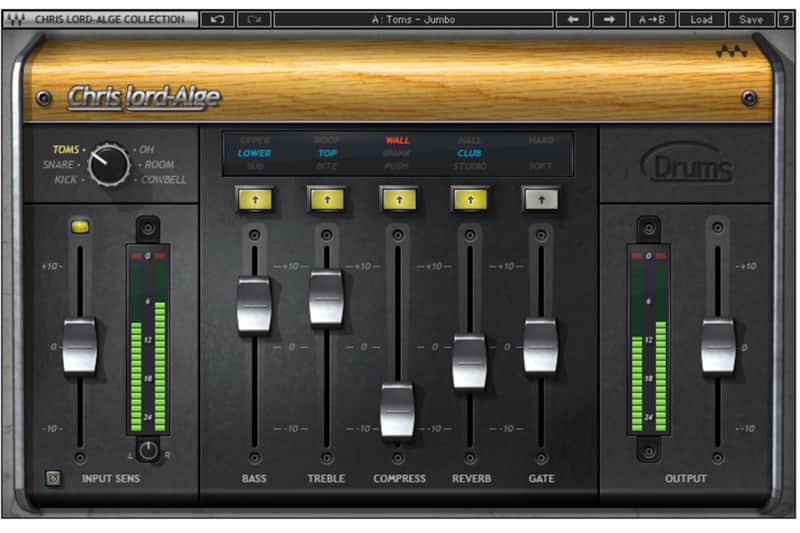800x533 pixels.
Task: Click the undo arrow icon
Action: coord(217,19)
